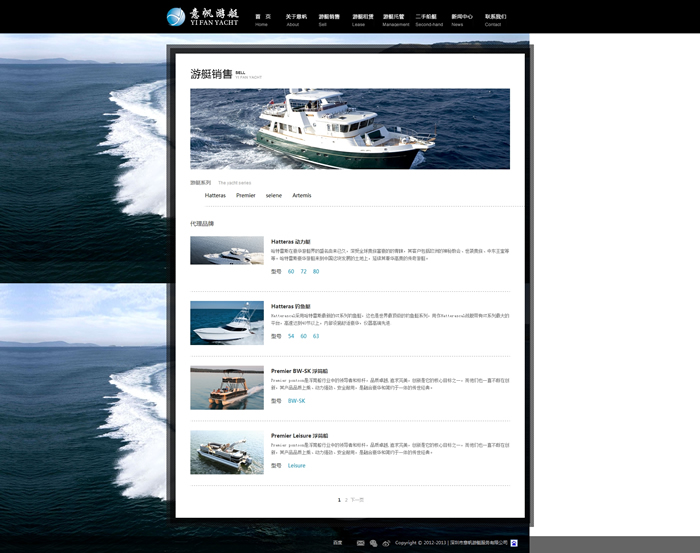Click the Baidu link in footer

(x=338, y=543)
